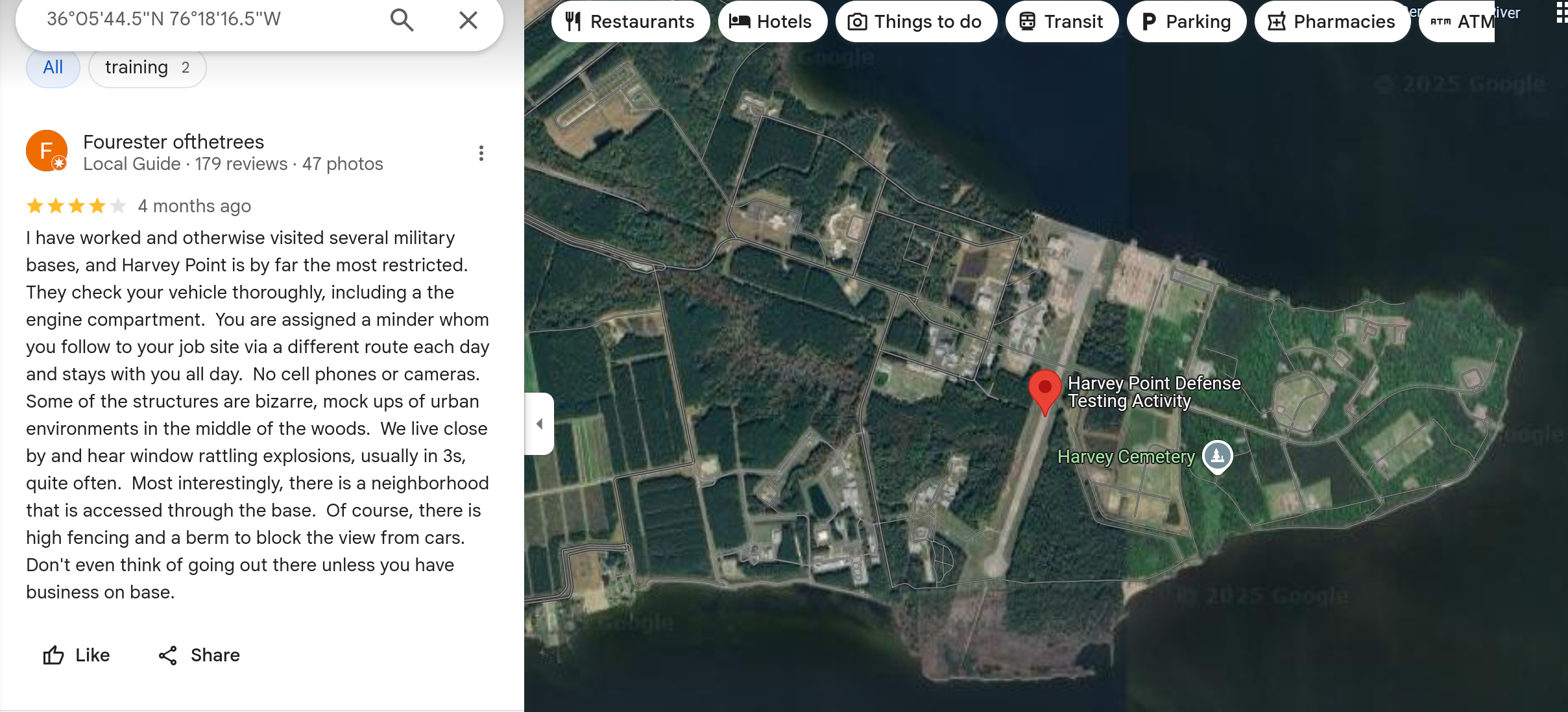Image resolution: width=1568 pixels, height=712 pixels.
Task: Open Fourester ofthetrees profile name link
Action: coord(173,141)
